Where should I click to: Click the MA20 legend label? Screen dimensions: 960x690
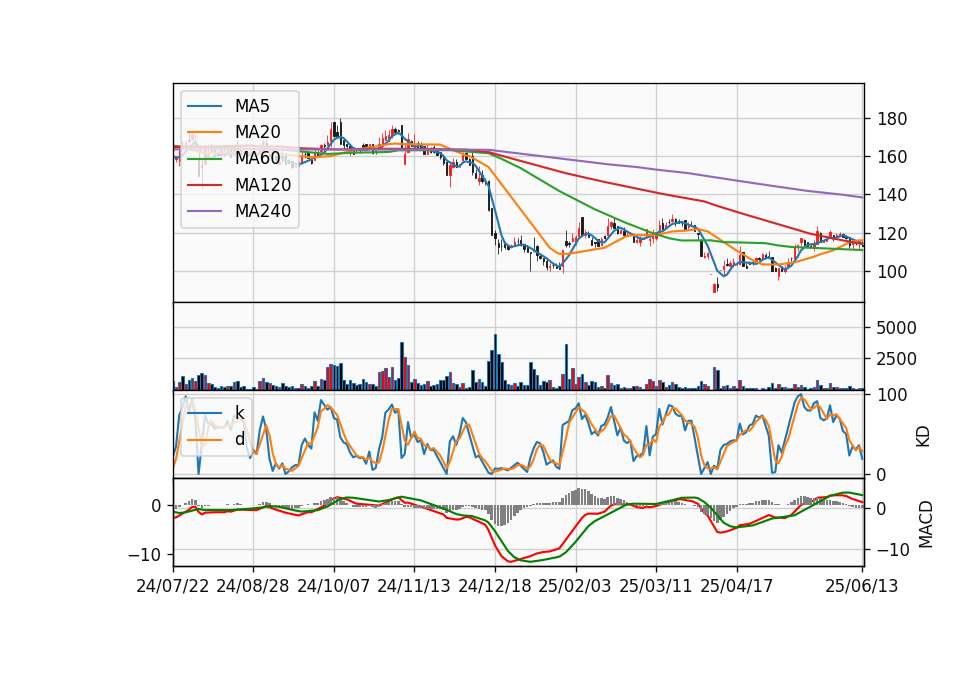coord(257,132)
